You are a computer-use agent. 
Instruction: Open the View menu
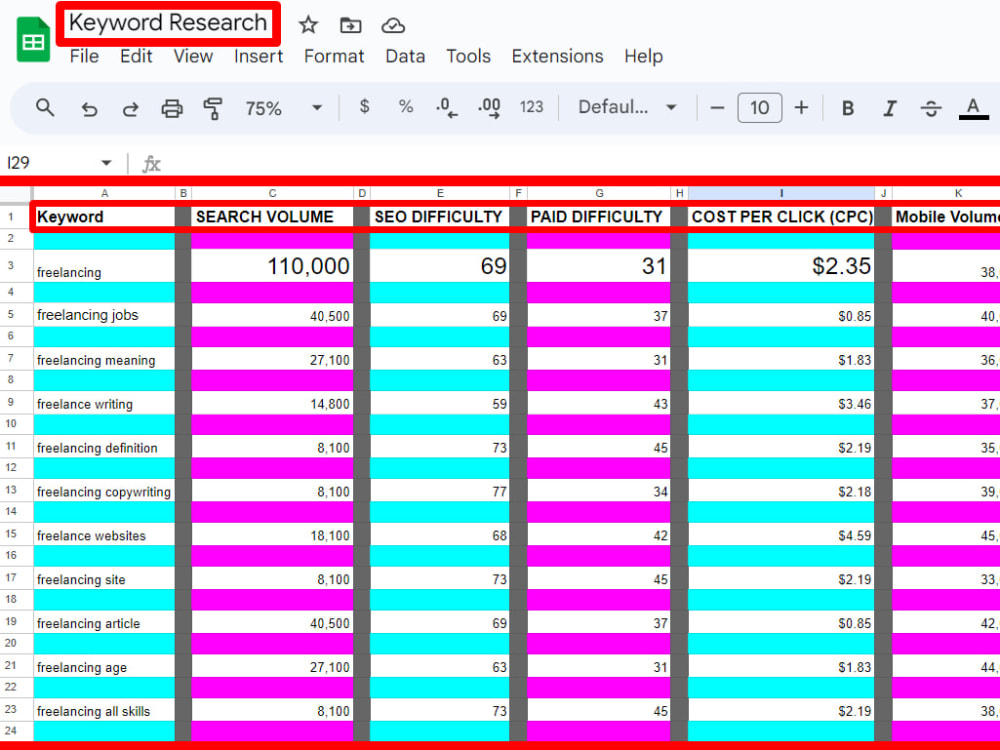[x=193, y=56]
